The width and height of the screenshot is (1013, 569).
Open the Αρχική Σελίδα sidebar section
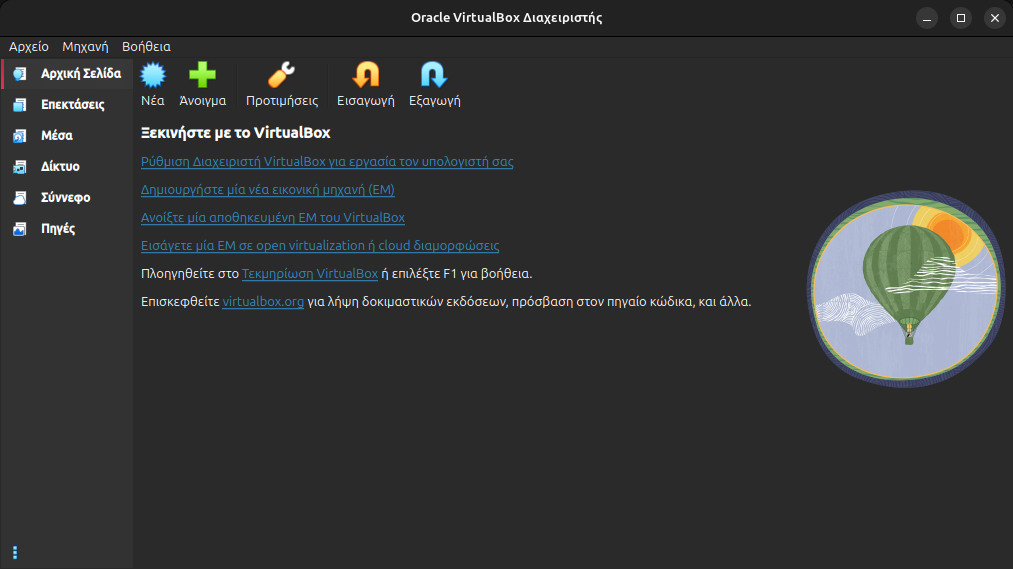point(67,74)
